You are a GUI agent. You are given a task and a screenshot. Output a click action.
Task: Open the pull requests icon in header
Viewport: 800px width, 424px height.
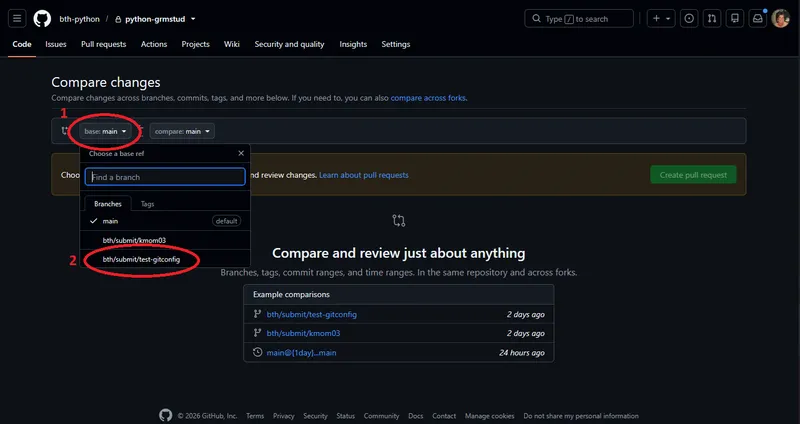pyautogui.click(x=712, y=19)
